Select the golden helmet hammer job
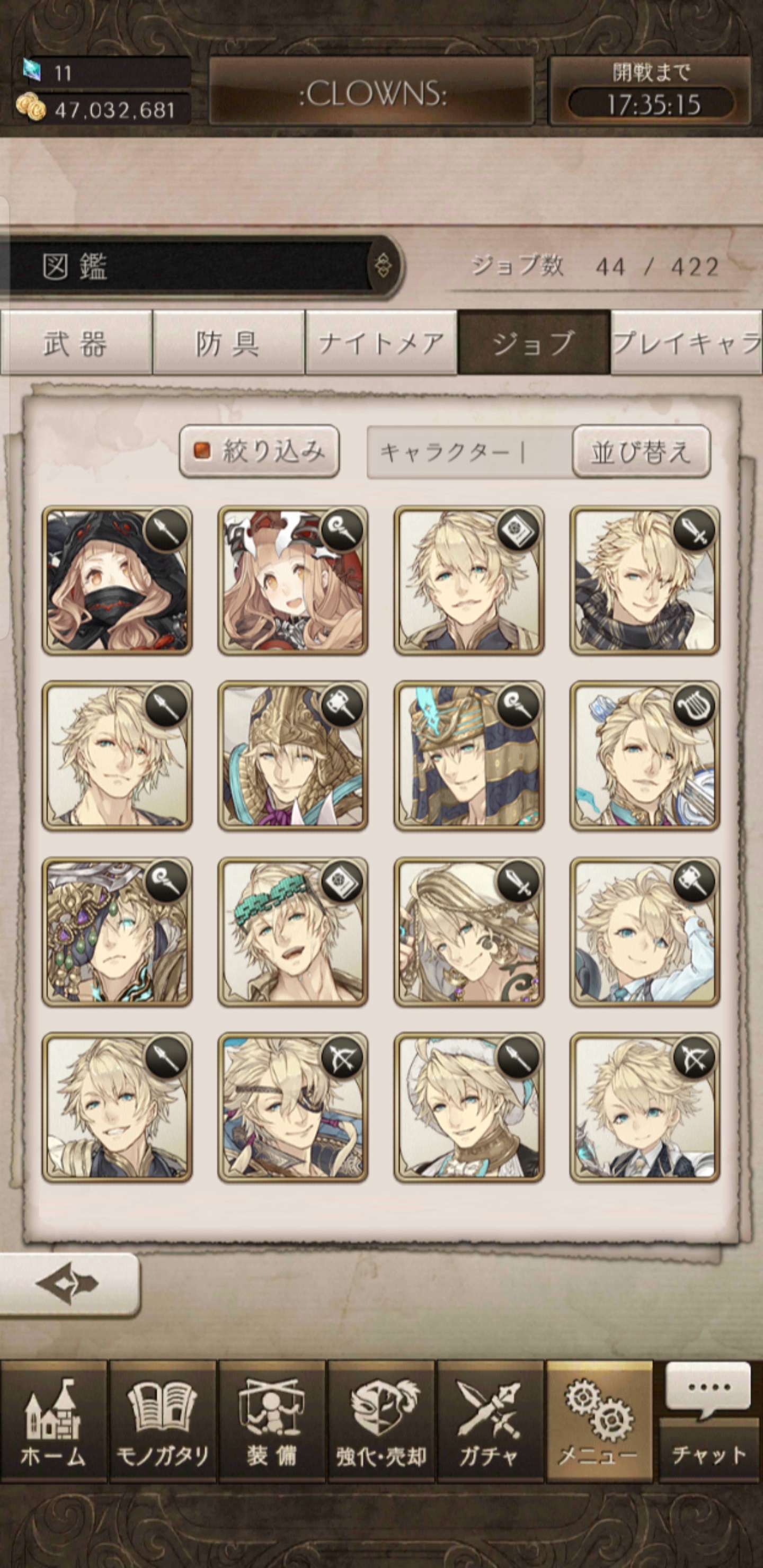The image size is (763, 1568). tap(293, 756)
